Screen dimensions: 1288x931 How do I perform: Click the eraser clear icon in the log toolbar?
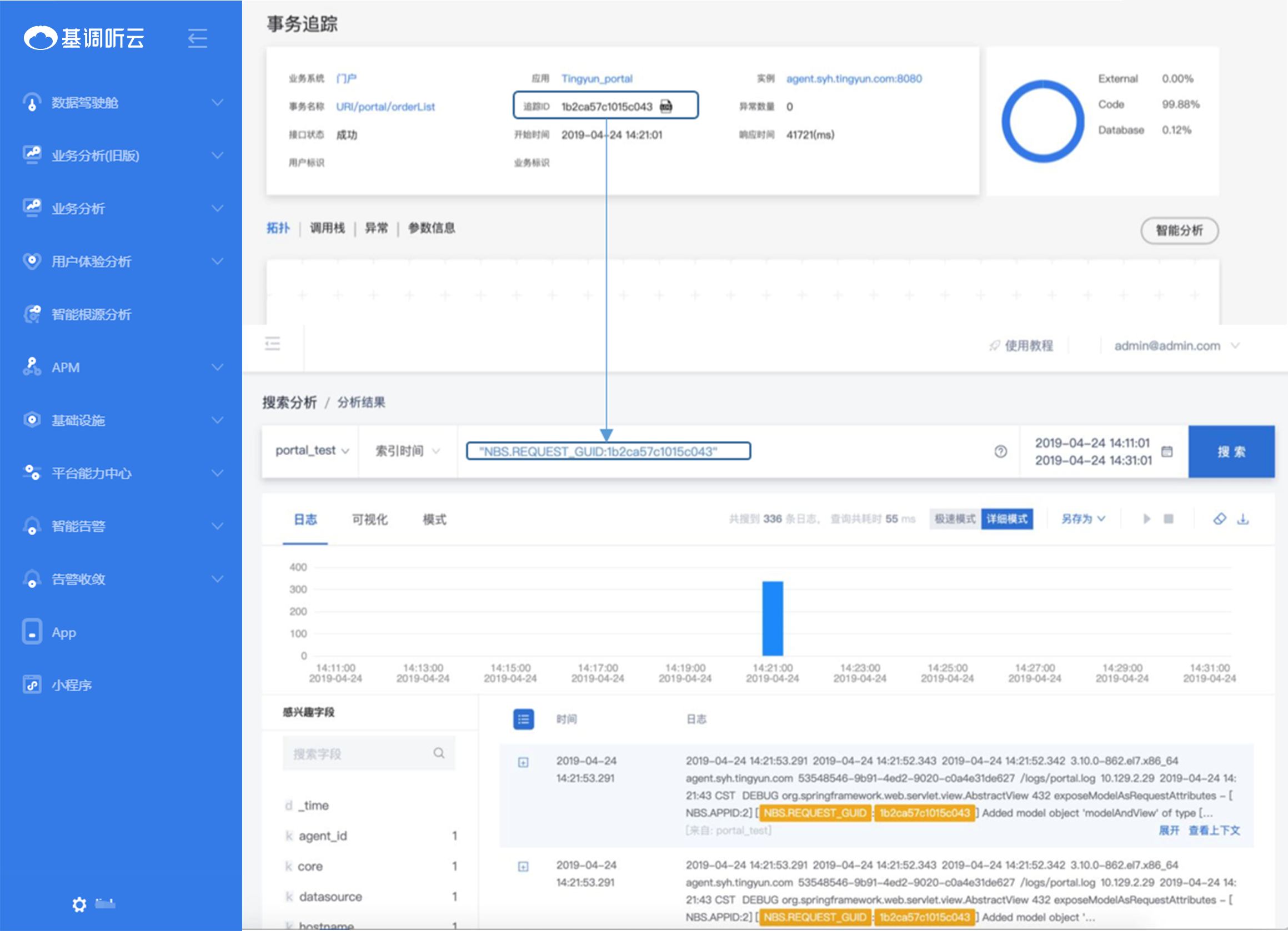(x=1219, y=519)
